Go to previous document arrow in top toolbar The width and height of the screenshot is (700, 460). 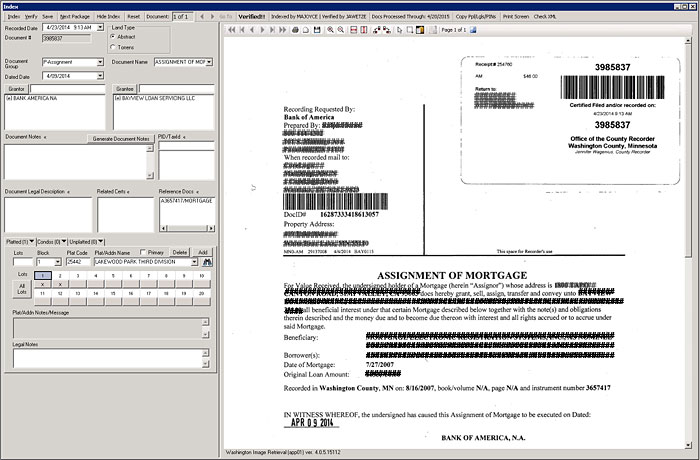(202, 17)
